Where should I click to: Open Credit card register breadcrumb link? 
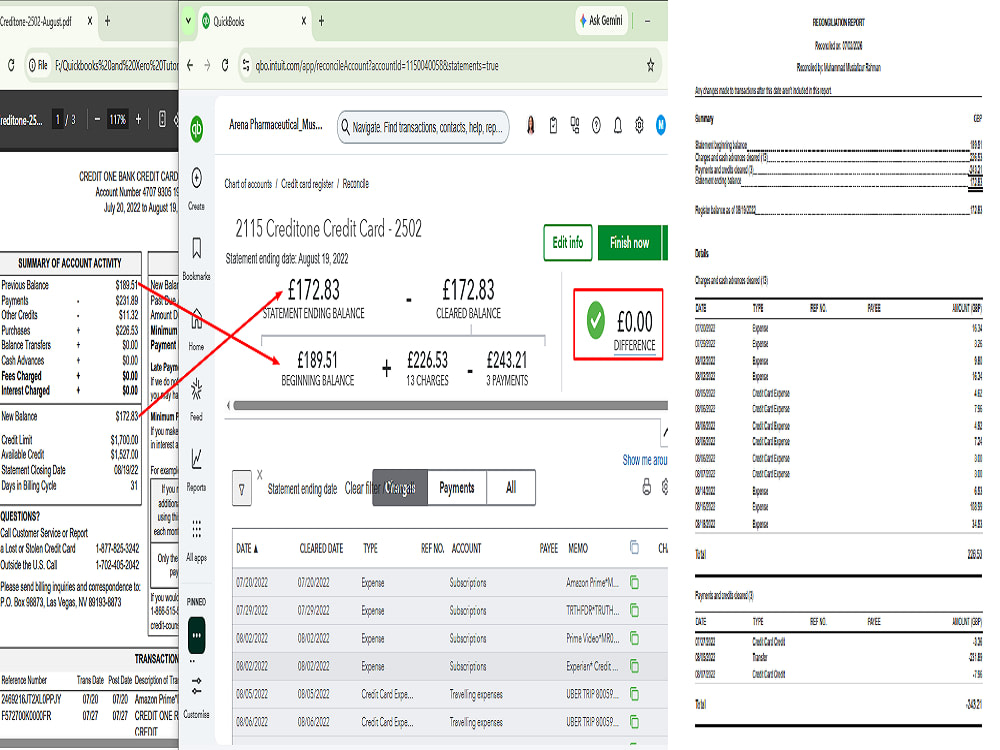pos(307,184)
